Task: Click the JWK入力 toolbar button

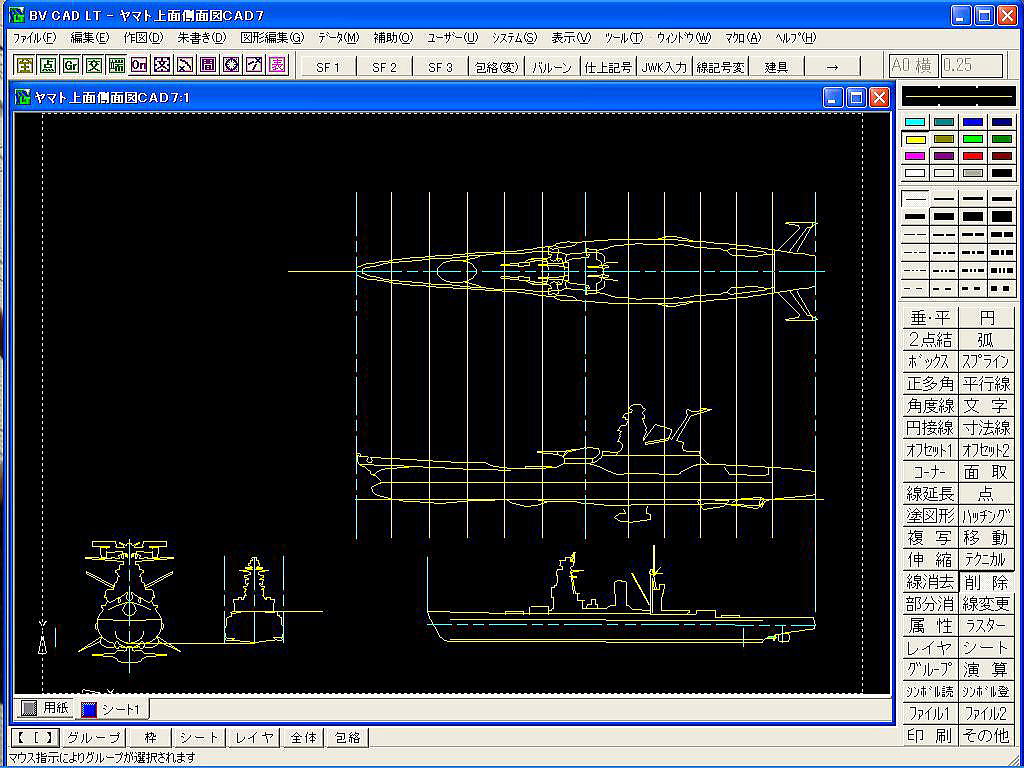Action: [664, 67]
